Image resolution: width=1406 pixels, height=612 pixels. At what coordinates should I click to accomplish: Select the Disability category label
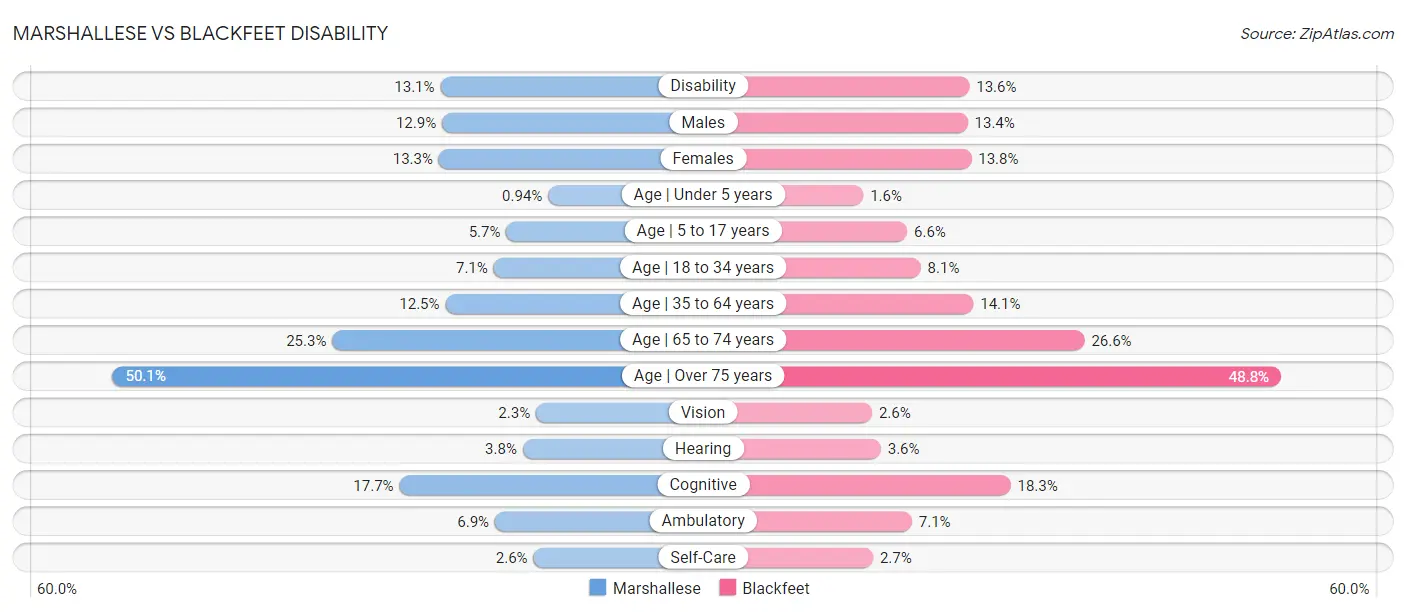pyautogui.click(x=703, y=86)
